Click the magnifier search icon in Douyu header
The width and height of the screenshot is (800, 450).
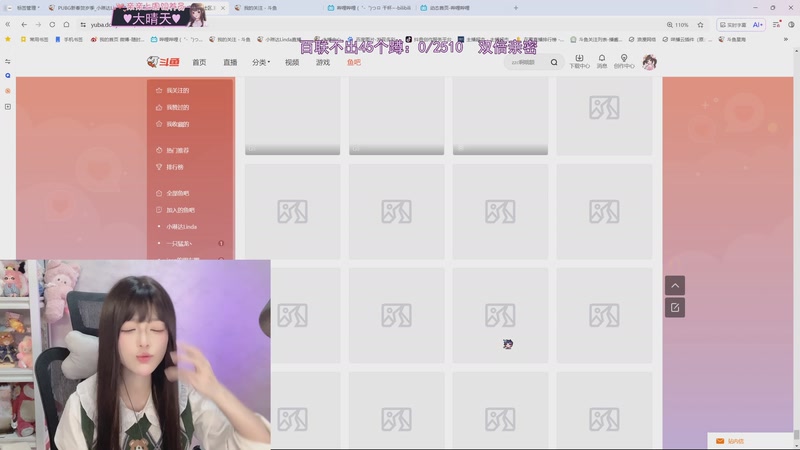[x=554, y=62]
